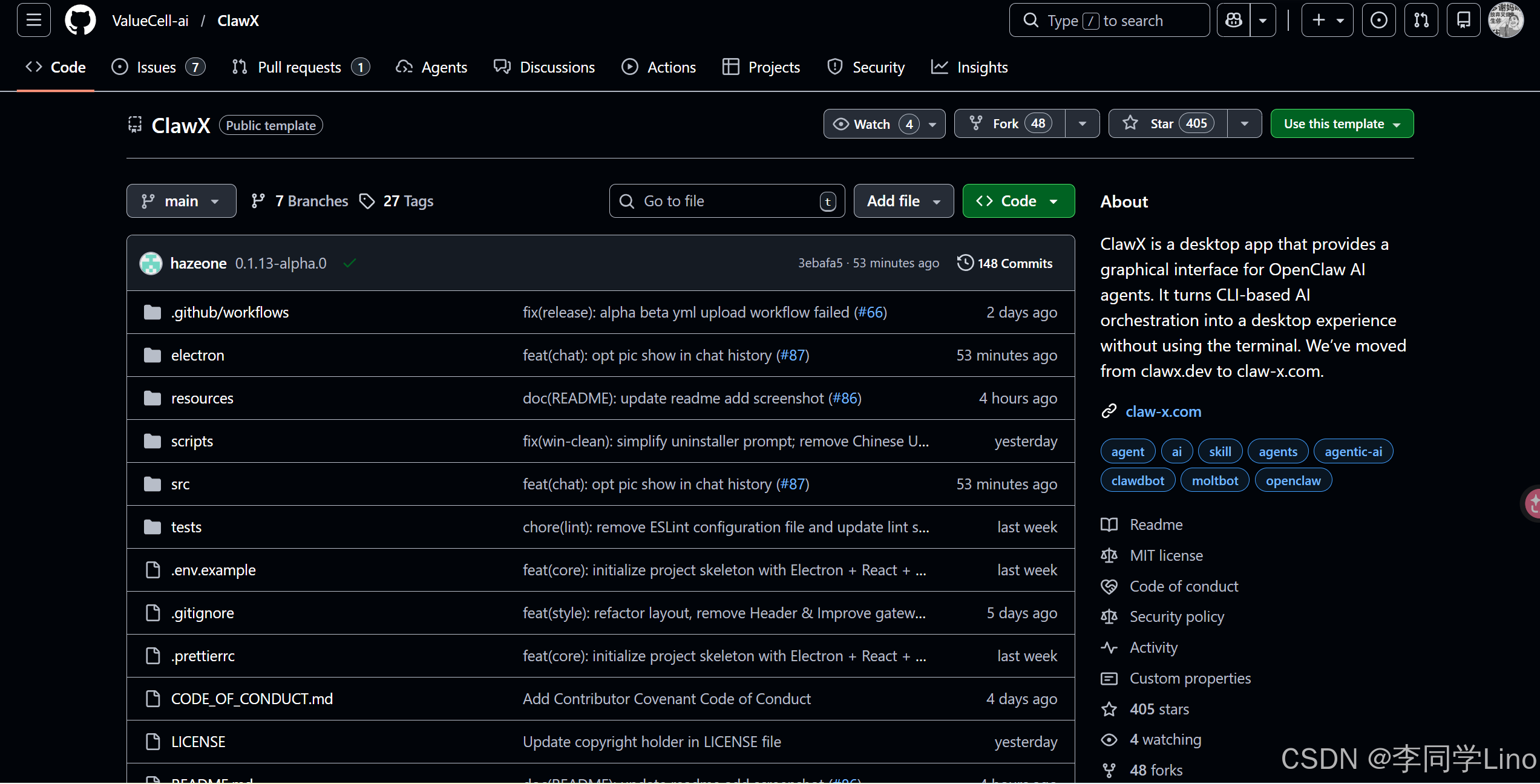View commit history clock icon
The image size is (1540, 784).
(966, 263)
